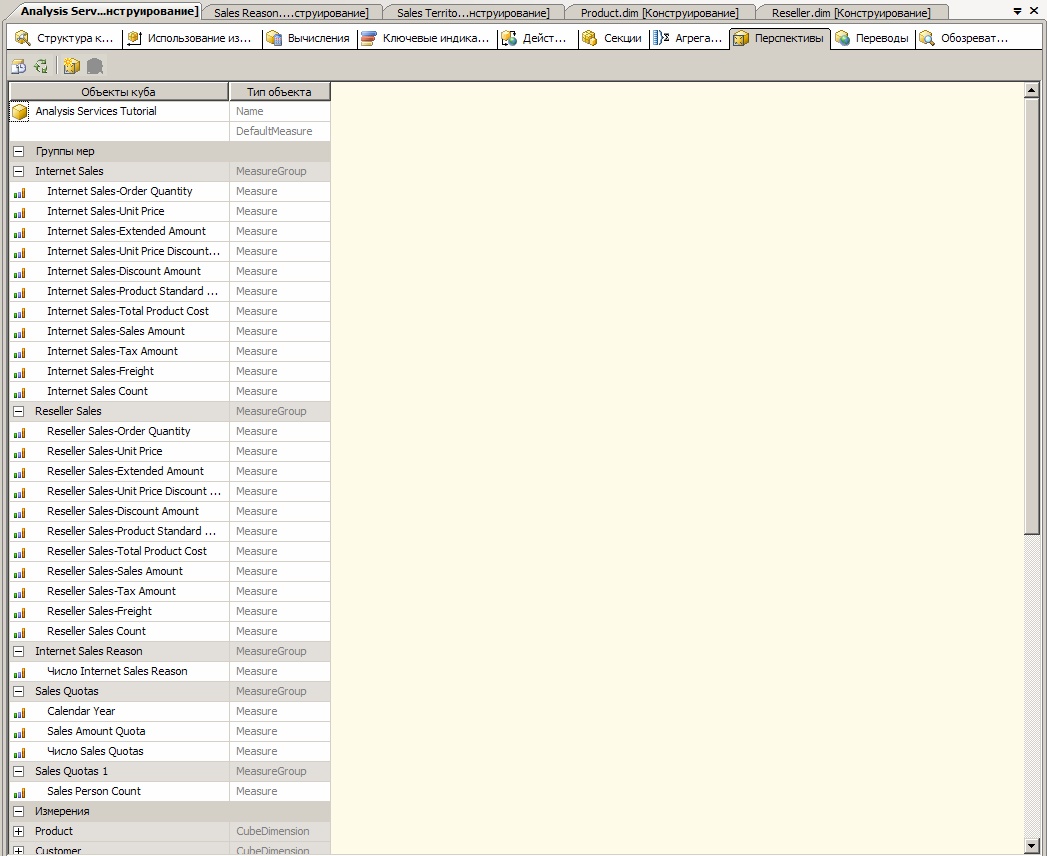Collapse the Sales Quotas 1 measure group
This screenshot has width=1047, height=856.
click(19, 772)
